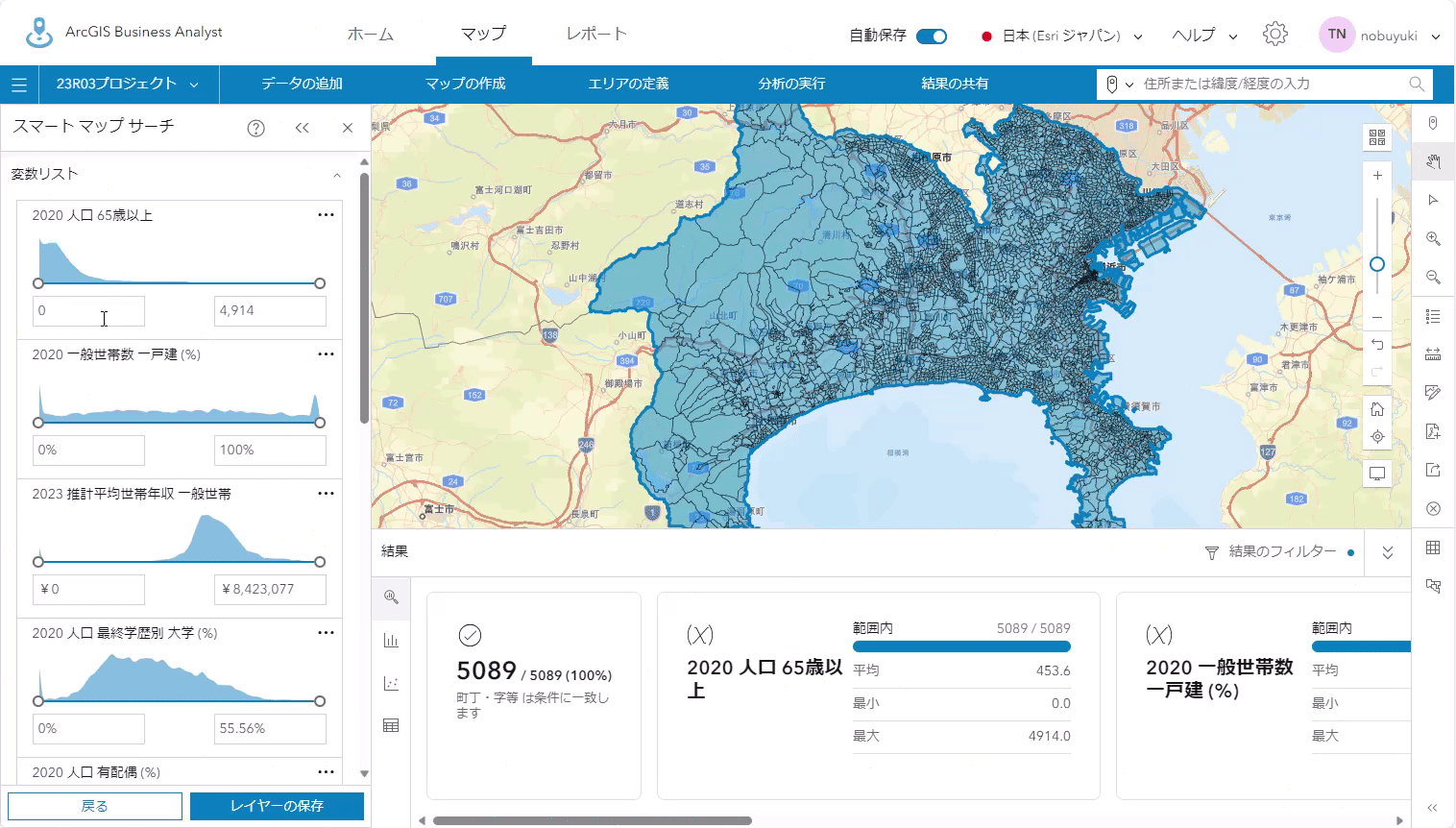Screen dimensions: 1456x828
Task: Open options for 2020 一般世帯数 一戸建
Action: tap(326, 354)
